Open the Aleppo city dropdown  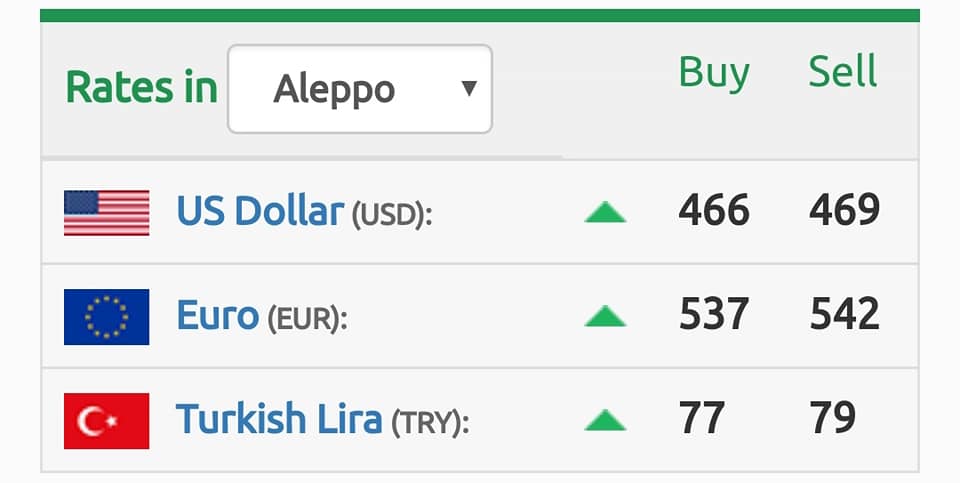pos(360,89)
